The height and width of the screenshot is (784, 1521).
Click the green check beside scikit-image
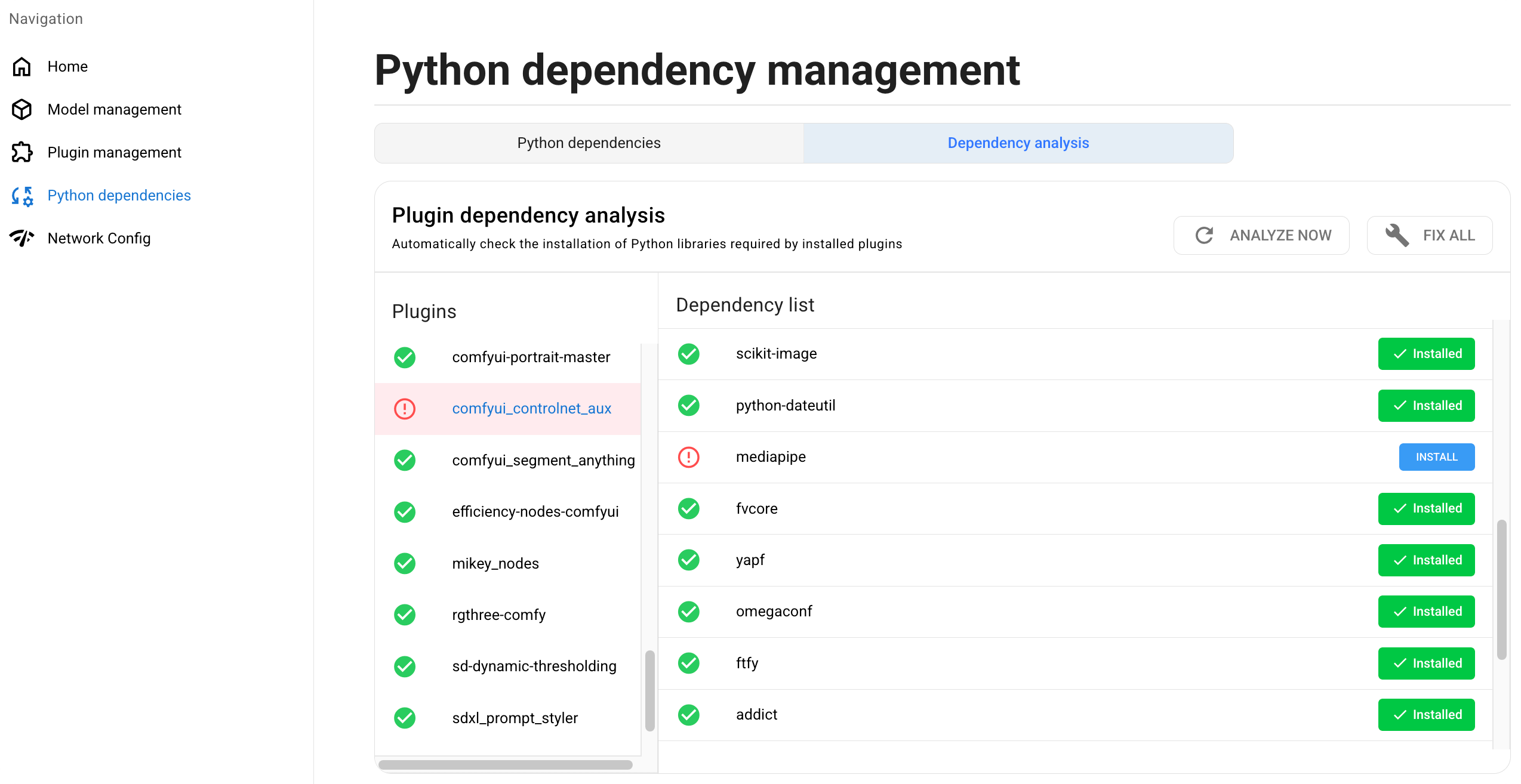tap(689, 353)
